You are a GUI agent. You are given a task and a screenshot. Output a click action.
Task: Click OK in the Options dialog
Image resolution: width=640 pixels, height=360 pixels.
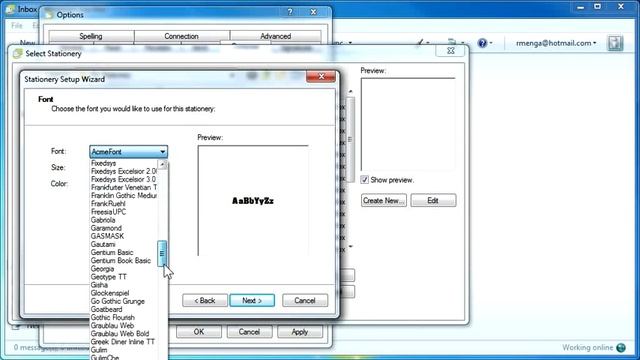tap(199, 332)
